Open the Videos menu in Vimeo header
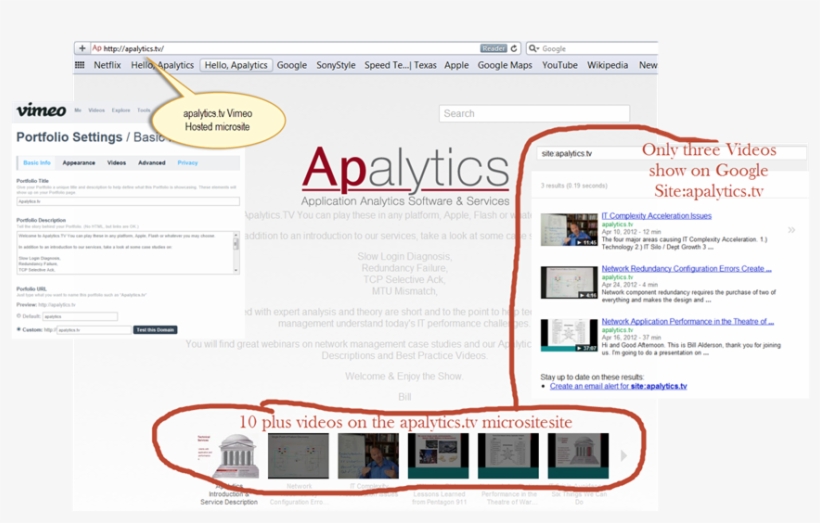 (x=96, y=110)
